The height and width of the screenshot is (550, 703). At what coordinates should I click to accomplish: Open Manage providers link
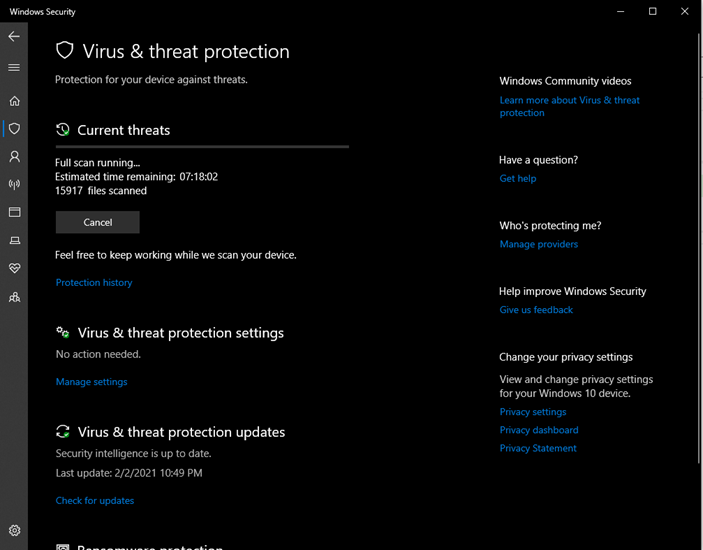(x=538, y=244)
